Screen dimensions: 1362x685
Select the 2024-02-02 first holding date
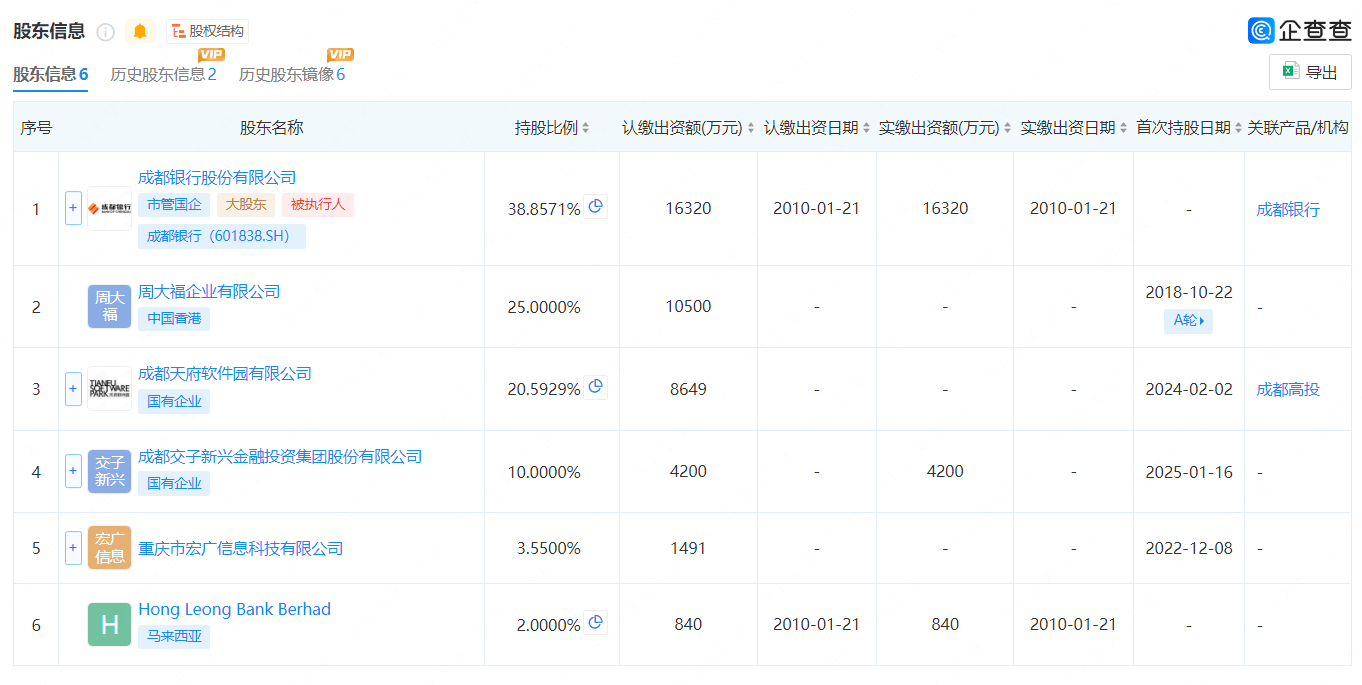click(1189, 389)
